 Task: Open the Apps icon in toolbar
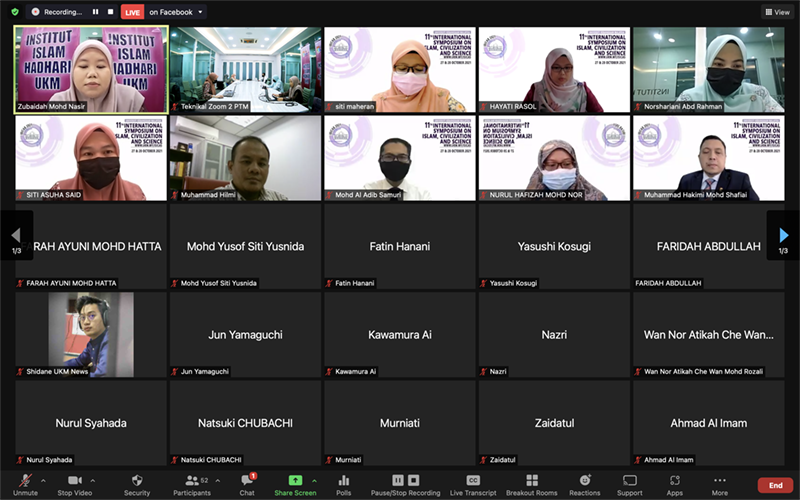tap(675, 481)
